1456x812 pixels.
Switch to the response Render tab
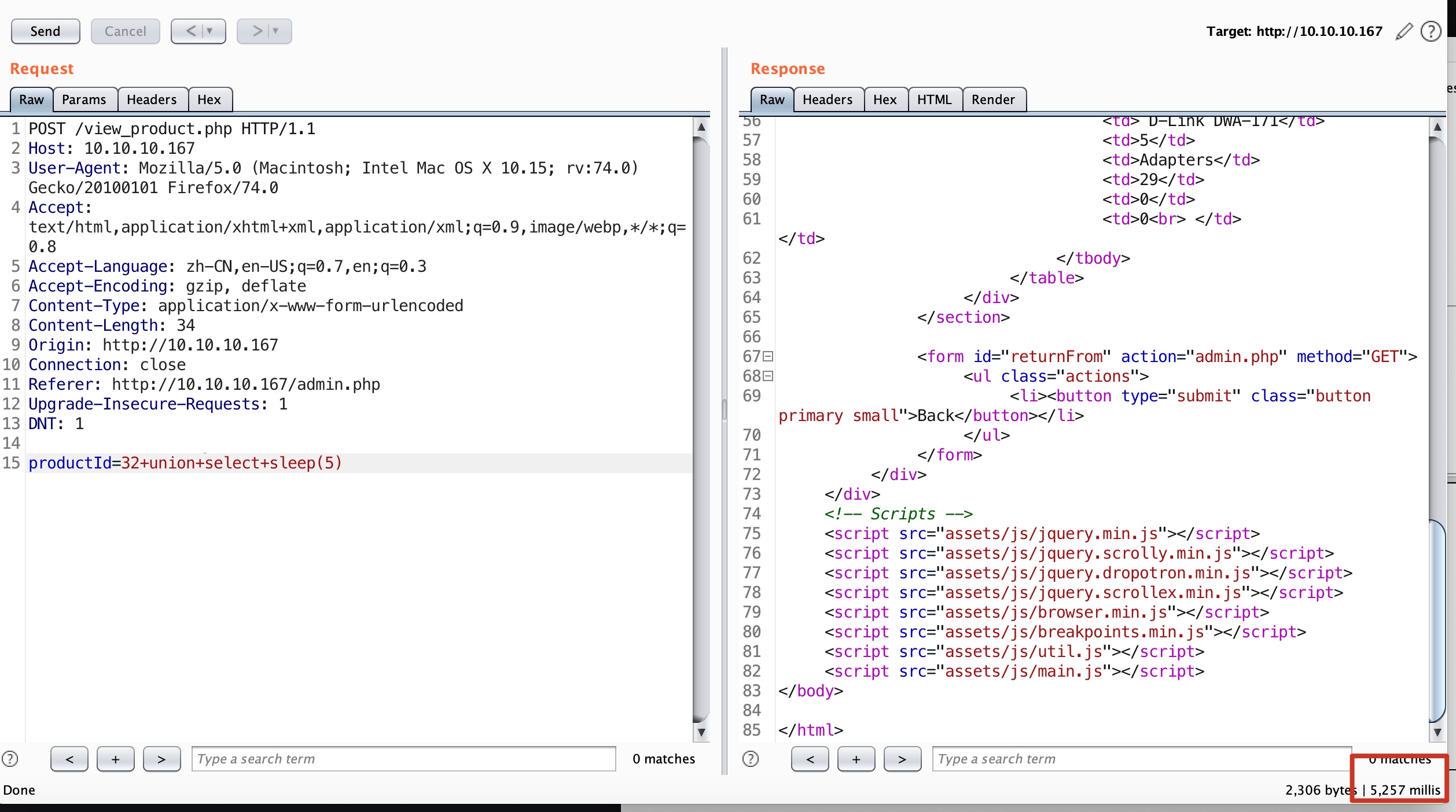click(x=993, y=99)
